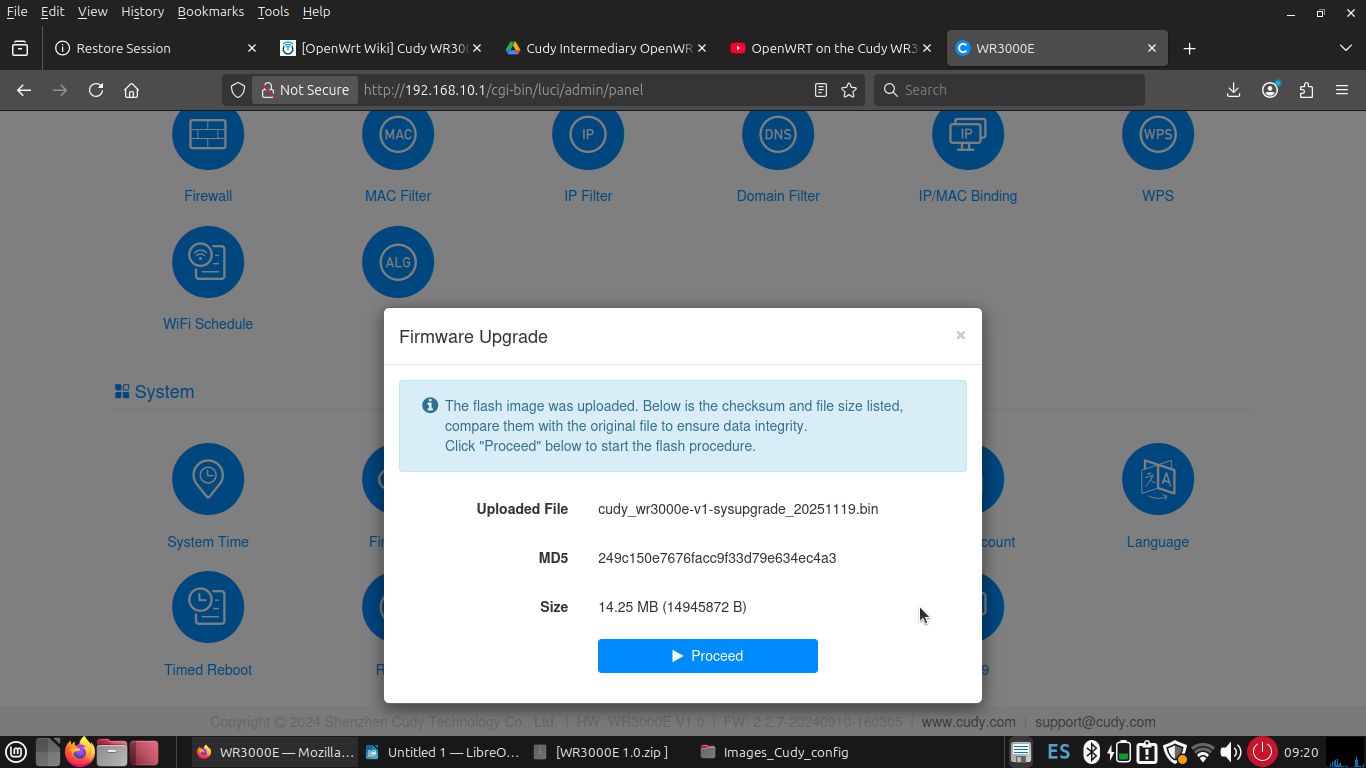Open the Bookmarks menu
Screen dimensions: 1366x768
tap(210, 12)
